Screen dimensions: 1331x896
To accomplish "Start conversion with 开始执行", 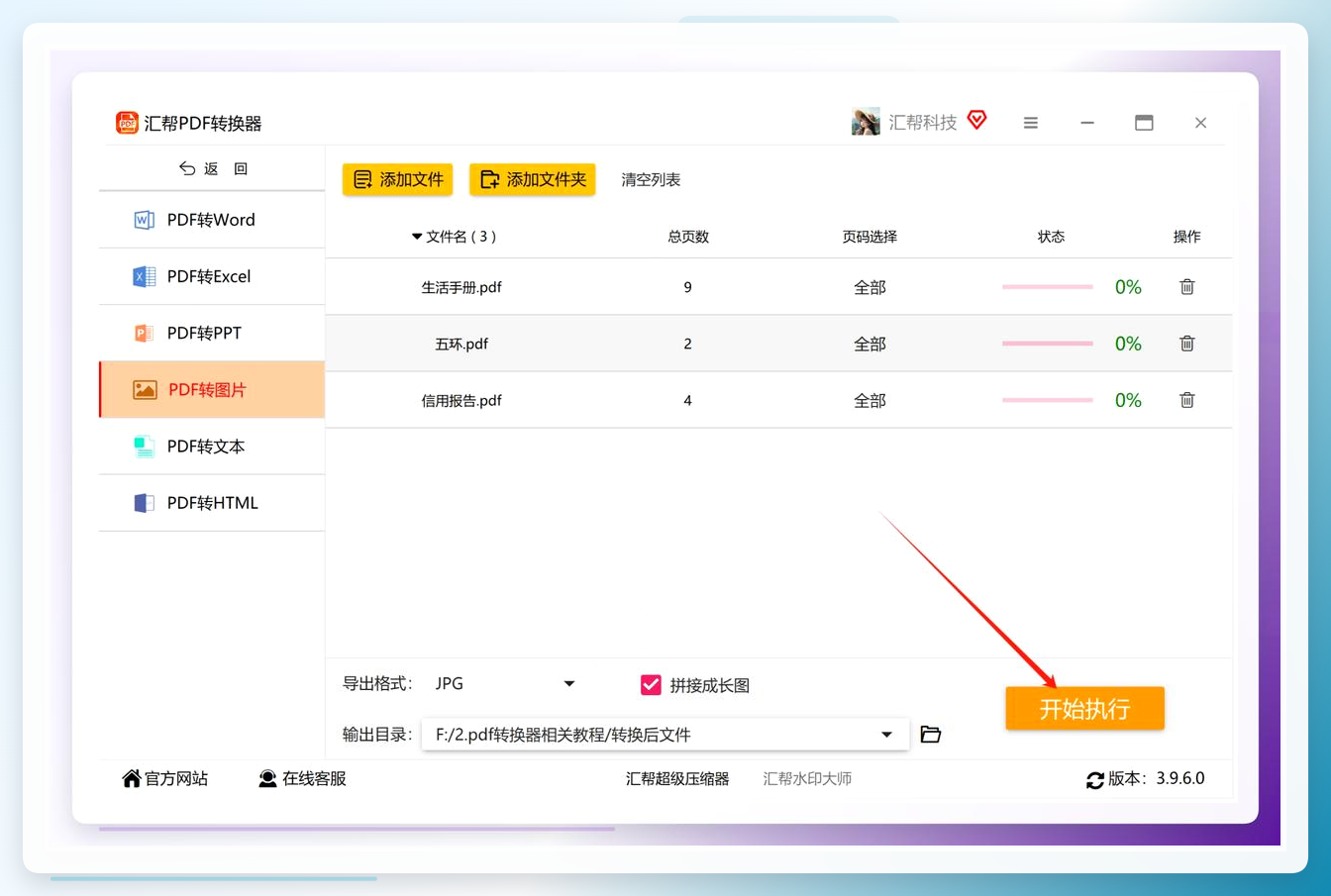I will tap(1084, 708).
